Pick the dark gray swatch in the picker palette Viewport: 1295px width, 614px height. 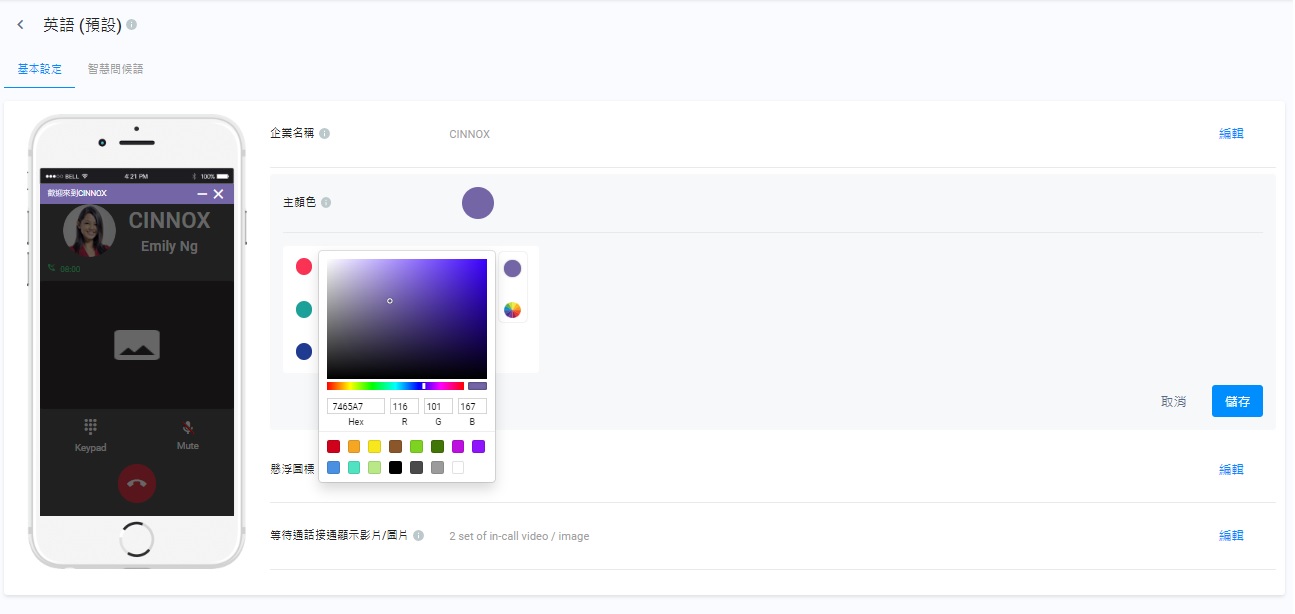[x=416, y=467]
